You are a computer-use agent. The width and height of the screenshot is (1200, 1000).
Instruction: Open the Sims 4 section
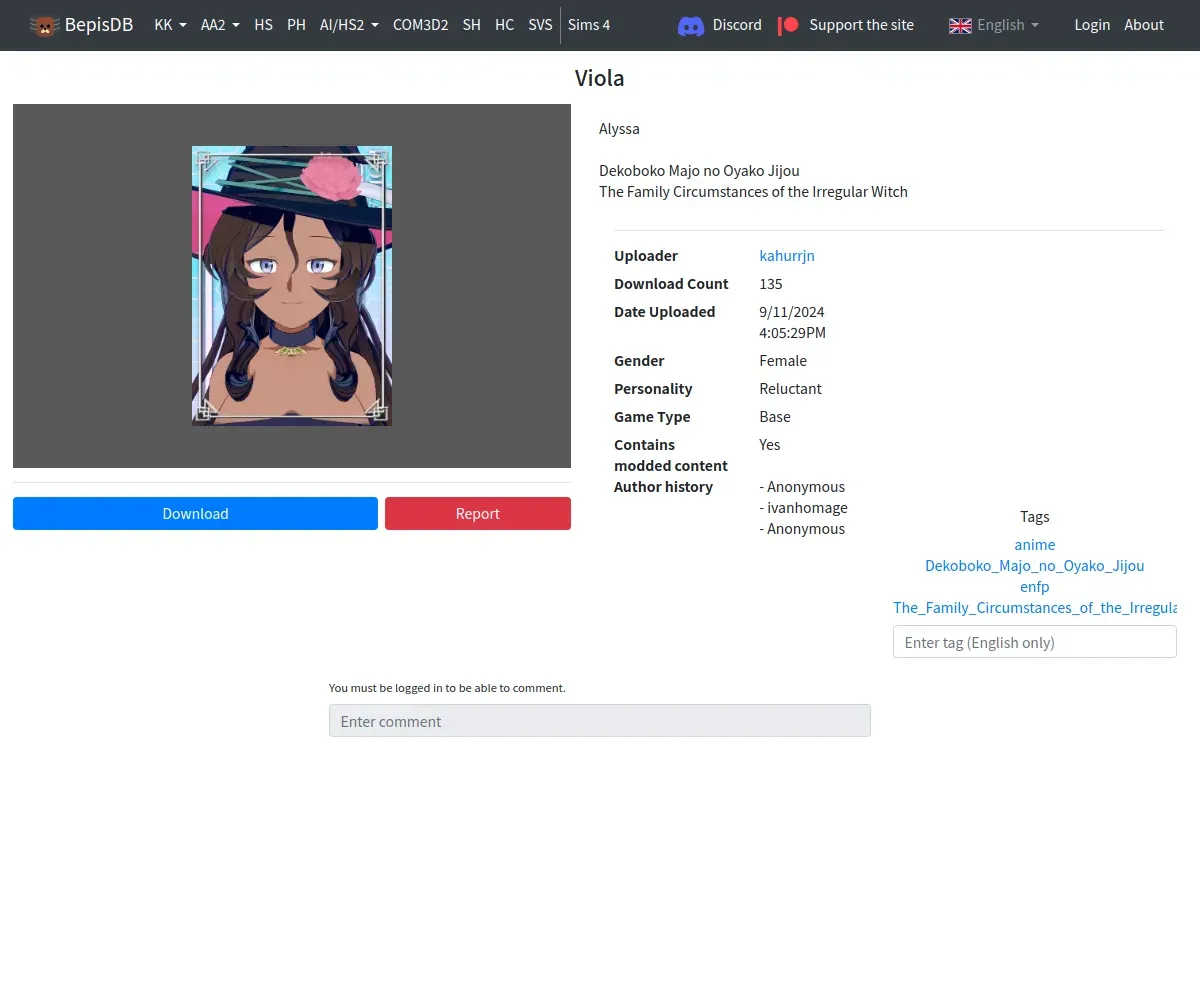[589, 25]
